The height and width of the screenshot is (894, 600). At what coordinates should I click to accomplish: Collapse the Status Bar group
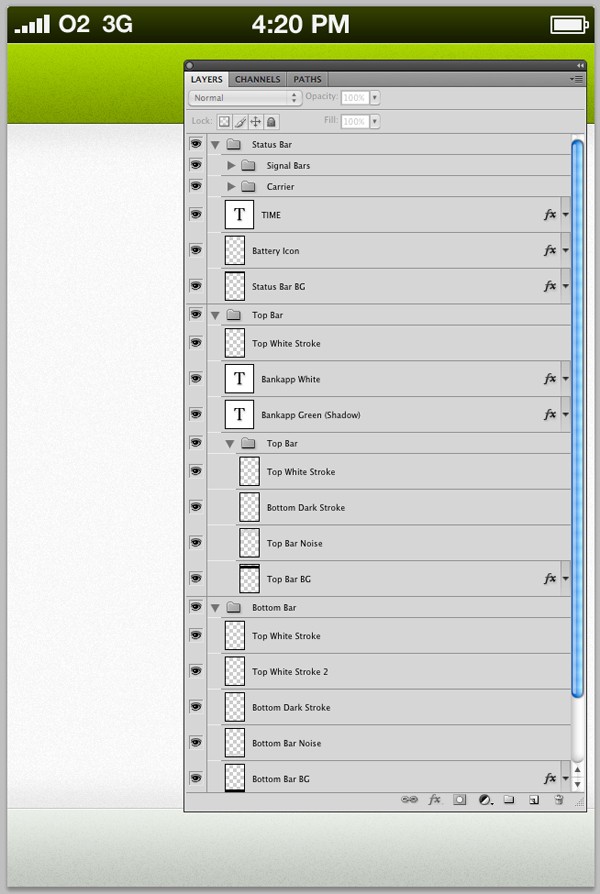coord(215,145)
